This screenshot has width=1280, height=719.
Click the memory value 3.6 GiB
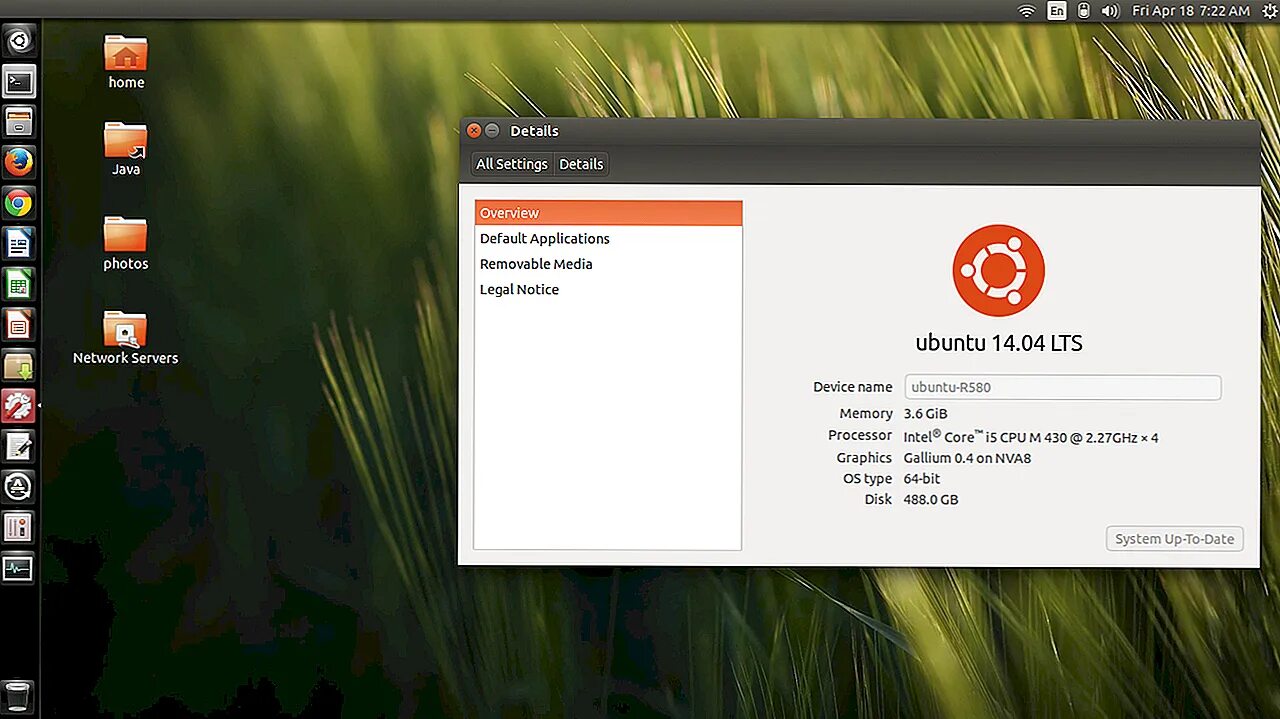(x=925, y=413)
